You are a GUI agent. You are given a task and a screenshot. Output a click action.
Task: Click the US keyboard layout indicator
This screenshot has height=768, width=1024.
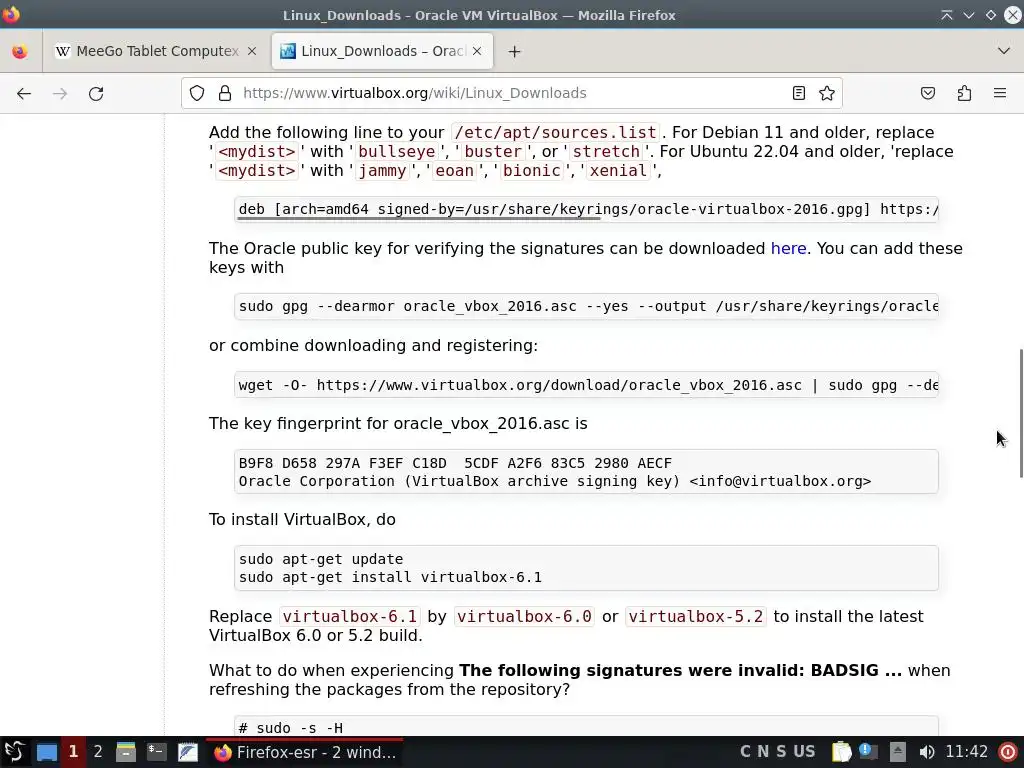[x=805, y=752]
